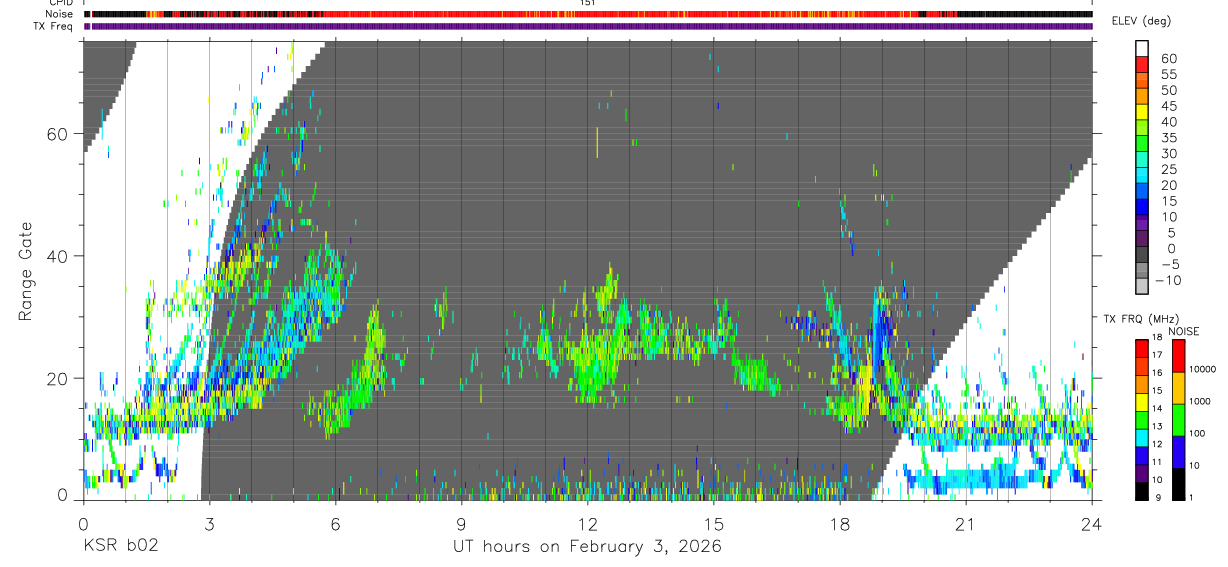Click the black bottom swatch of TX FRQ bar
This screenshot has width=1228, height=567.
(1142, 490)
